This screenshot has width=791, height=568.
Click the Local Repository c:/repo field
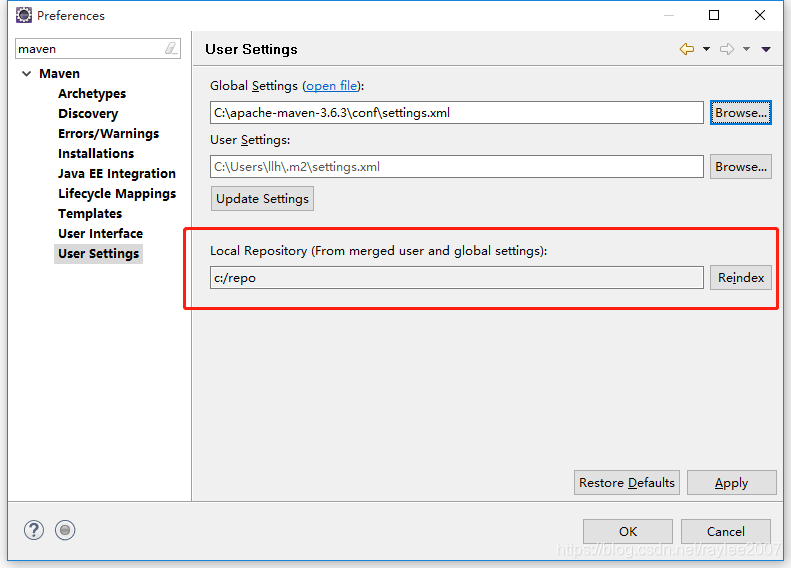click(x=457, y=277)
